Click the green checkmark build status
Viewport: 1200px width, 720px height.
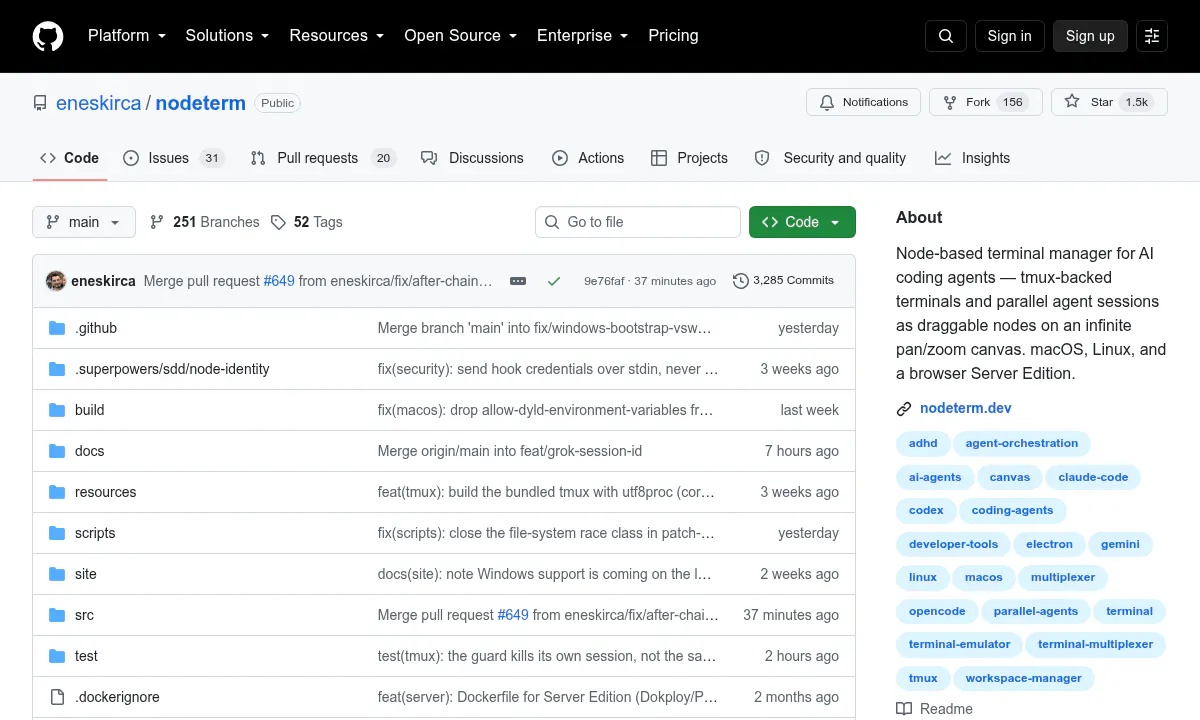554,281
